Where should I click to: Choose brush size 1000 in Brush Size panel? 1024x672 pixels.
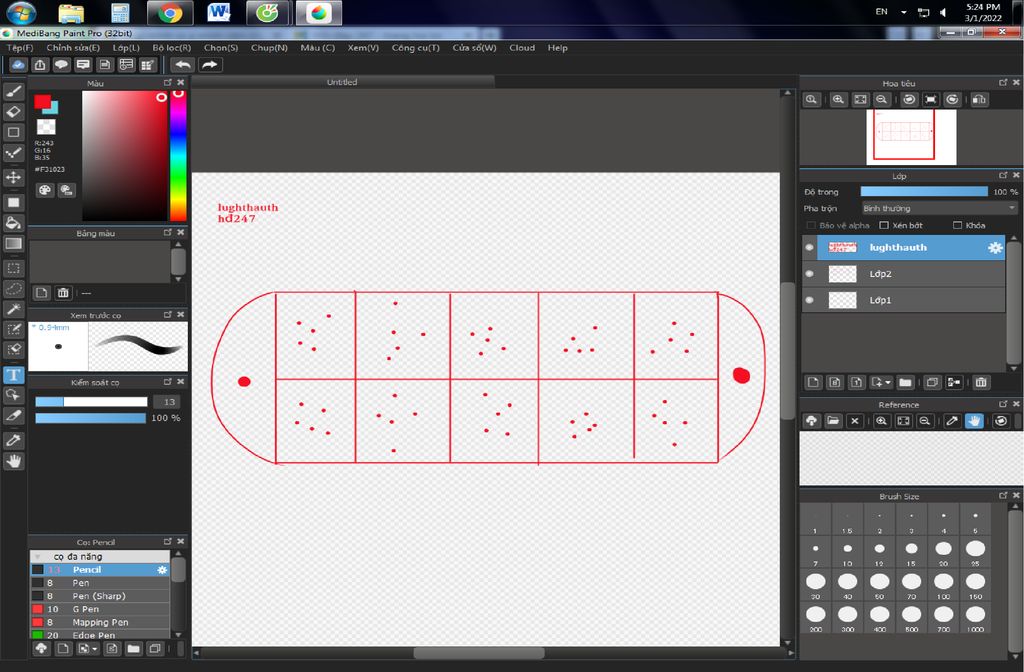click(x=975, y=617)
